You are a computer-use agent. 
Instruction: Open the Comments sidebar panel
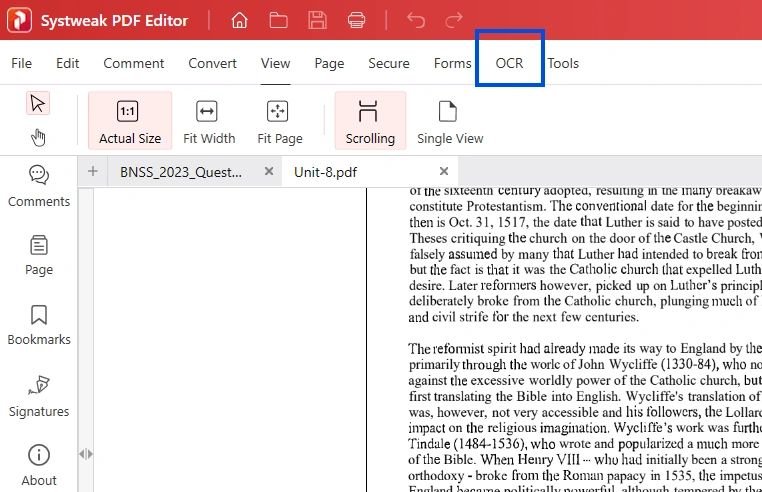39,186
